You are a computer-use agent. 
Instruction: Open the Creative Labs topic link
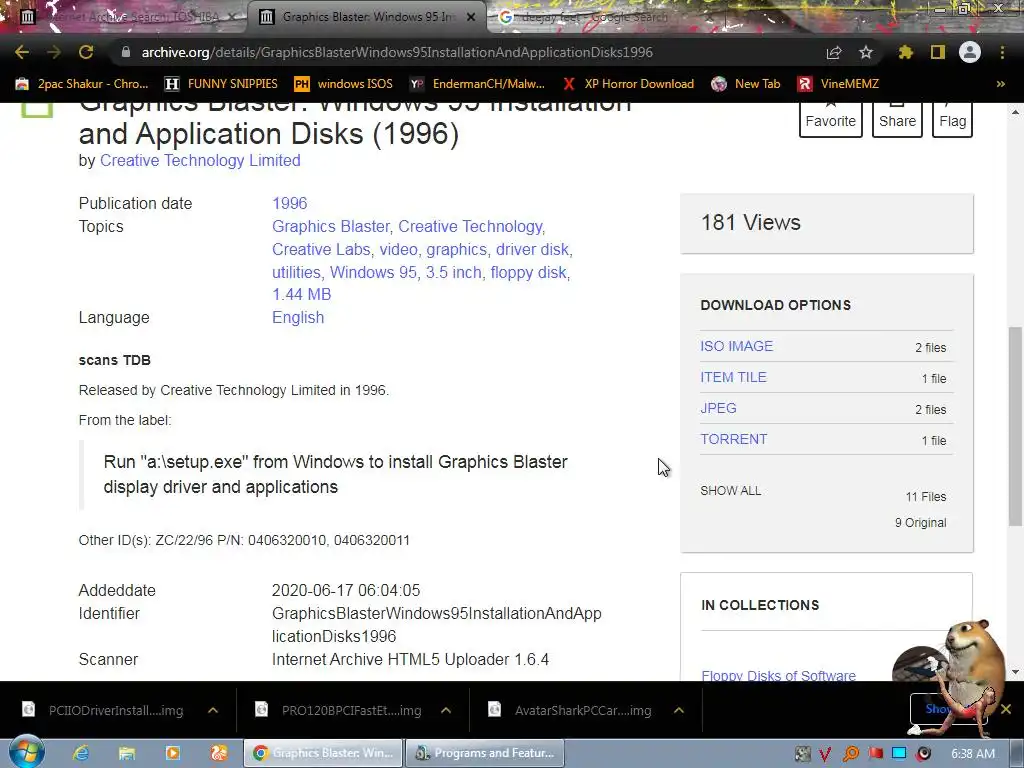click(321, 249)
